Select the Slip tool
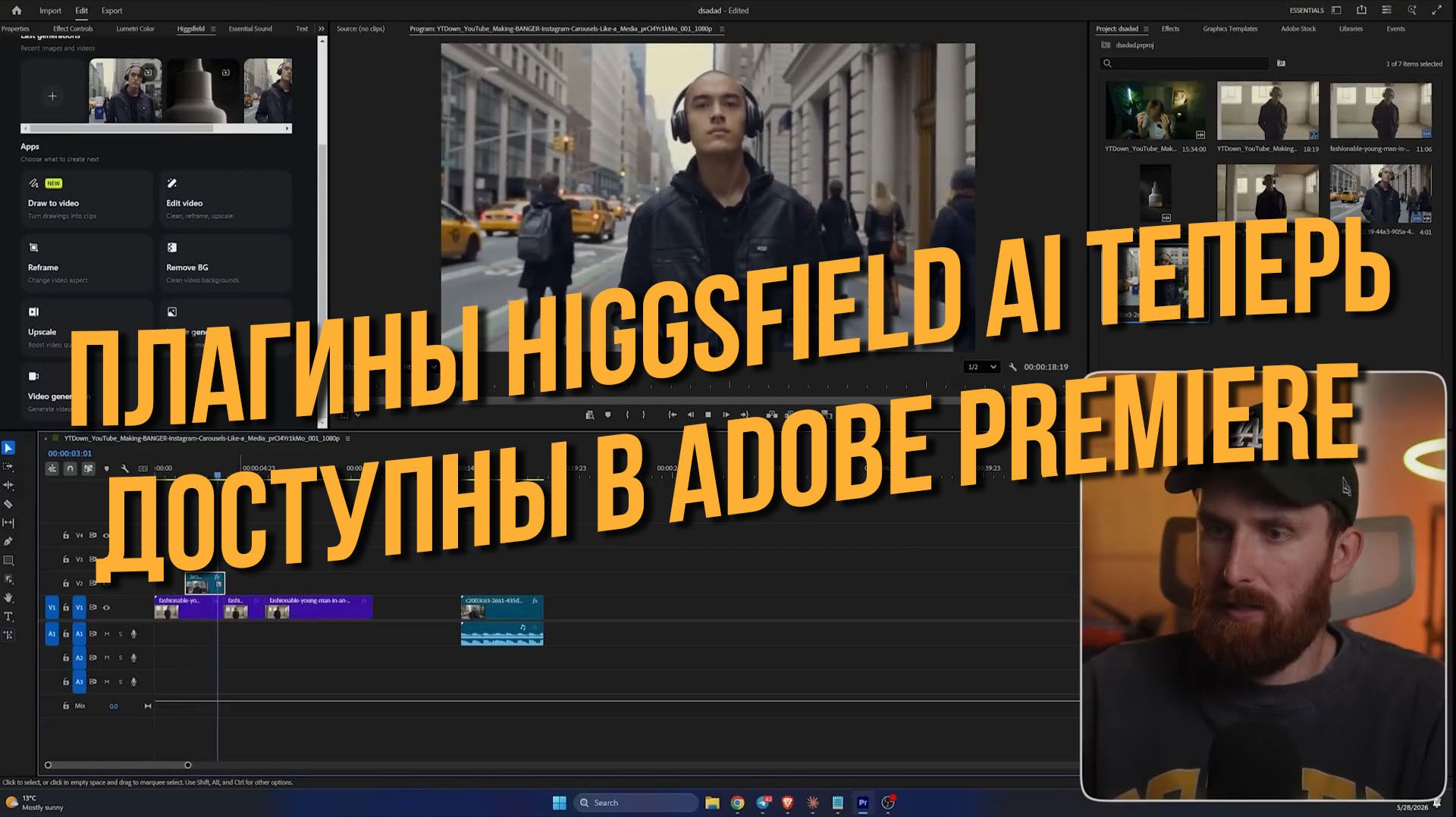1456x817 pixels. [x=8, y=523]
